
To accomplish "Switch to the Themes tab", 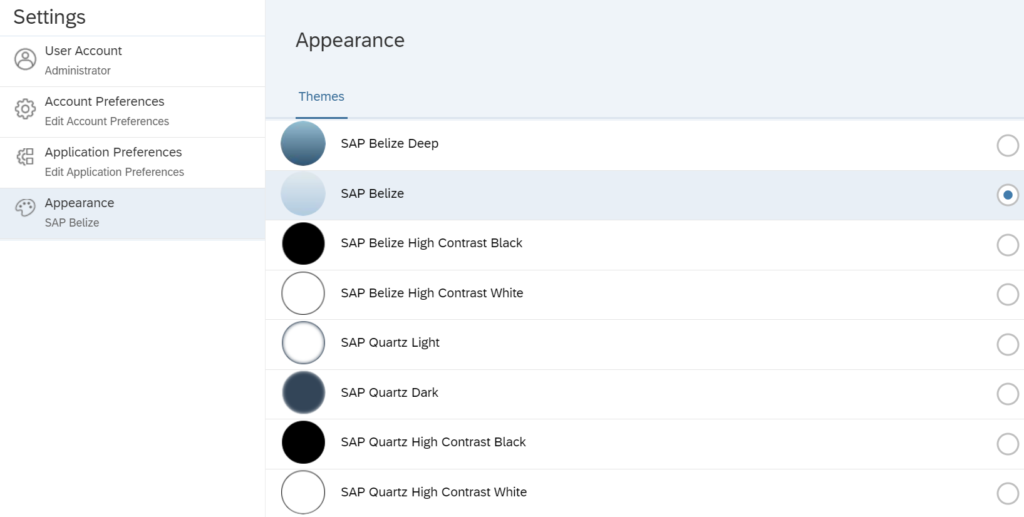I will coord(321,97).
